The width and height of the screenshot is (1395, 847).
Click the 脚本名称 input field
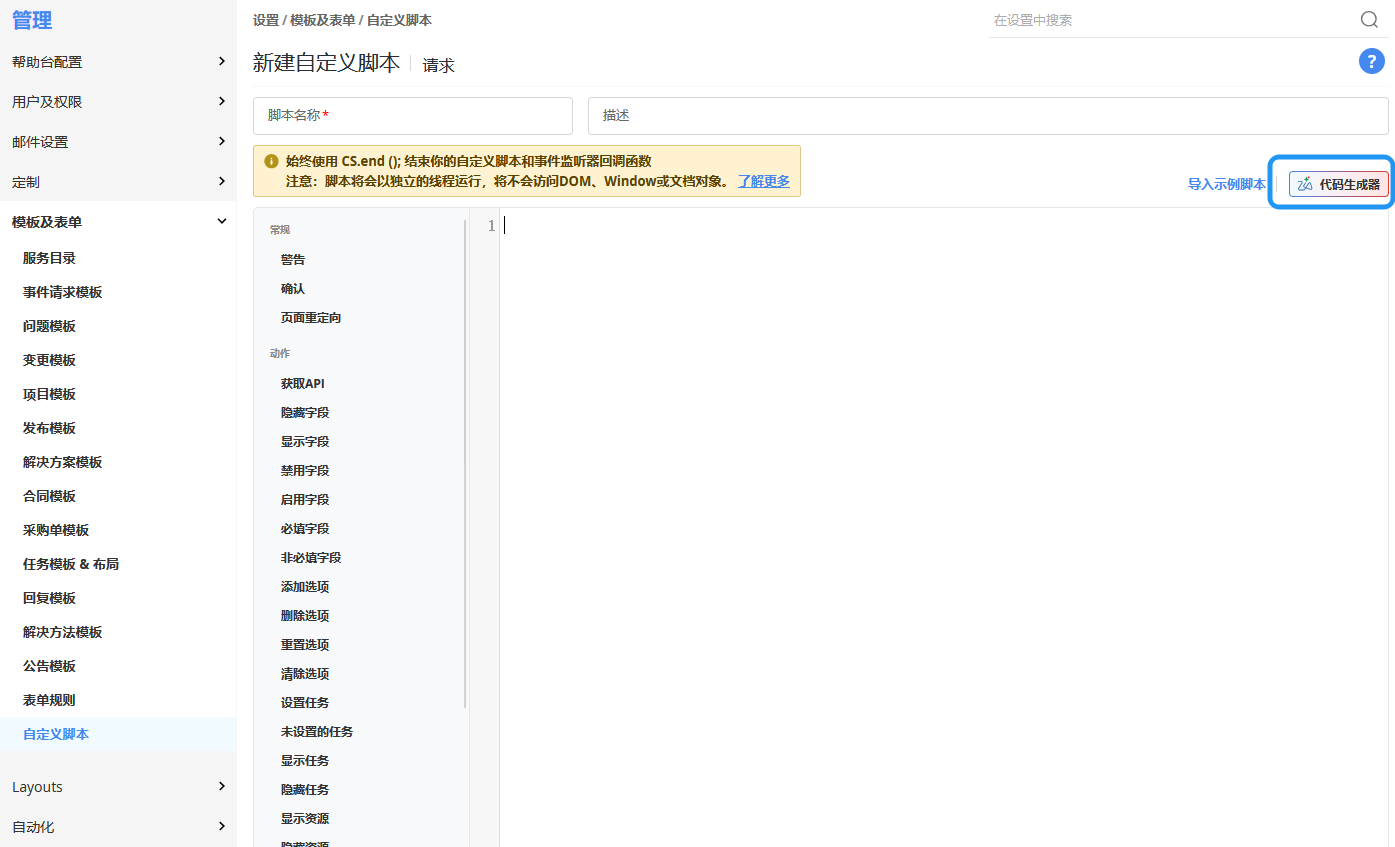pyautogui.click(x=412, y=116)
